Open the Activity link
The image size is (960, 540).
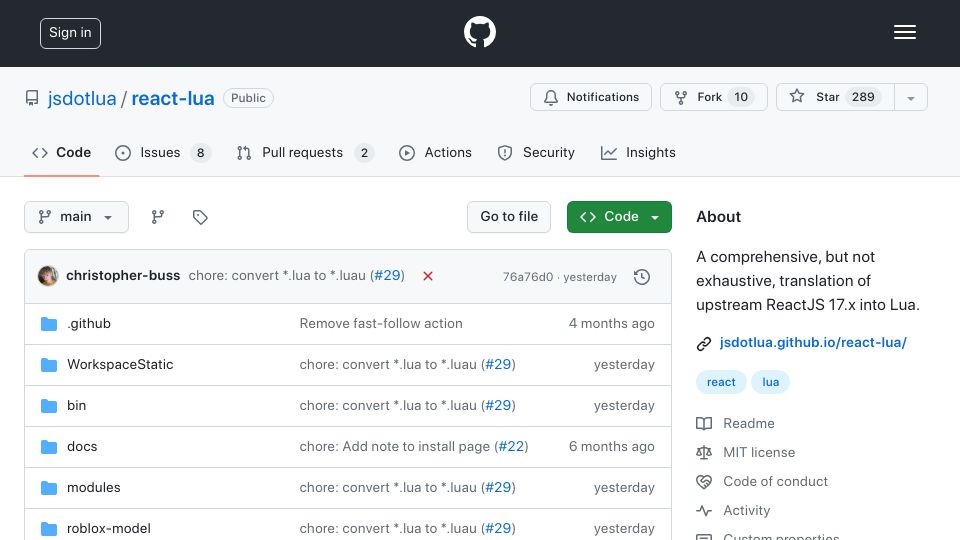pyautogui.click(x=746, y=510)
